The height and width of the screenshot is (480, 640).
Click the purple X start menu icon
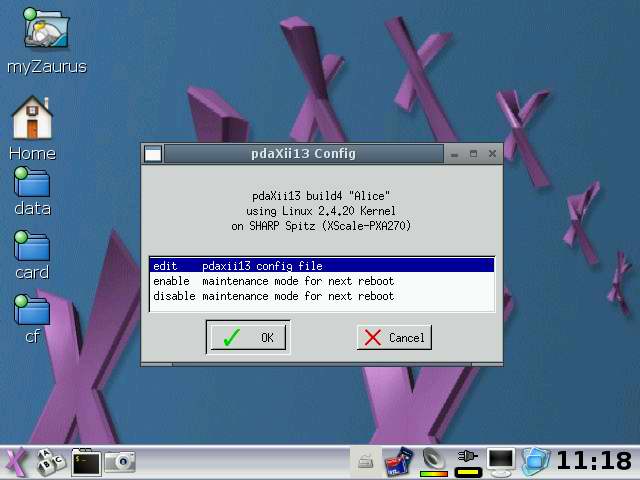click(16, 461)
